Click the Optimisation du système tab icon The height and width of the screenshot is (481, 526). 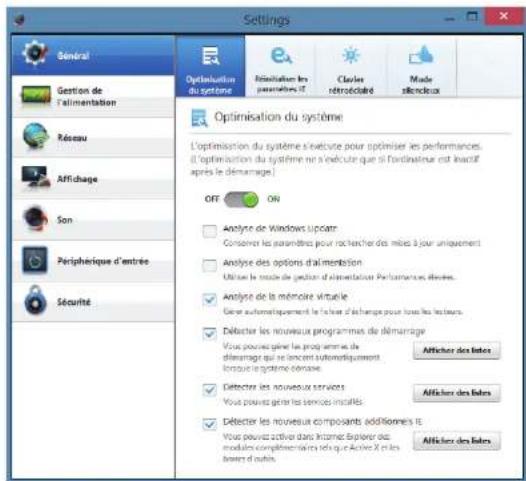(x=211, y=56)
